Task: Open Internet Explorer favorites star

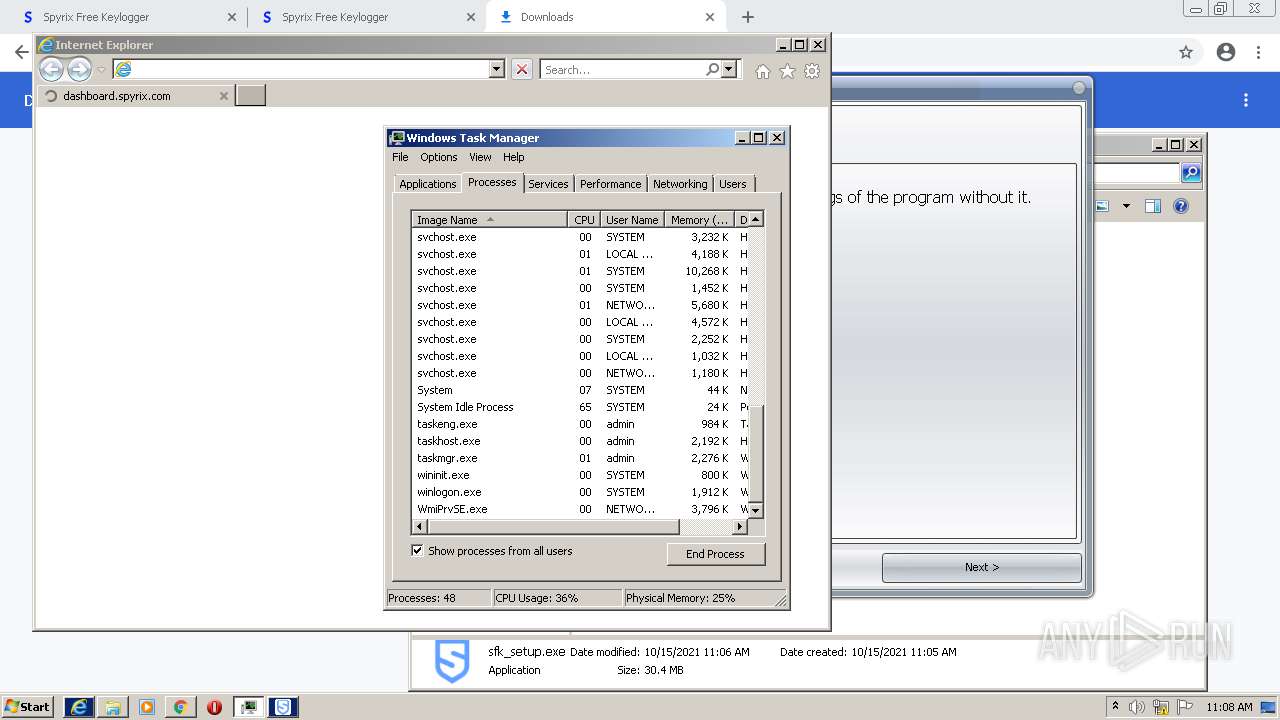Action: pos(787,71)
